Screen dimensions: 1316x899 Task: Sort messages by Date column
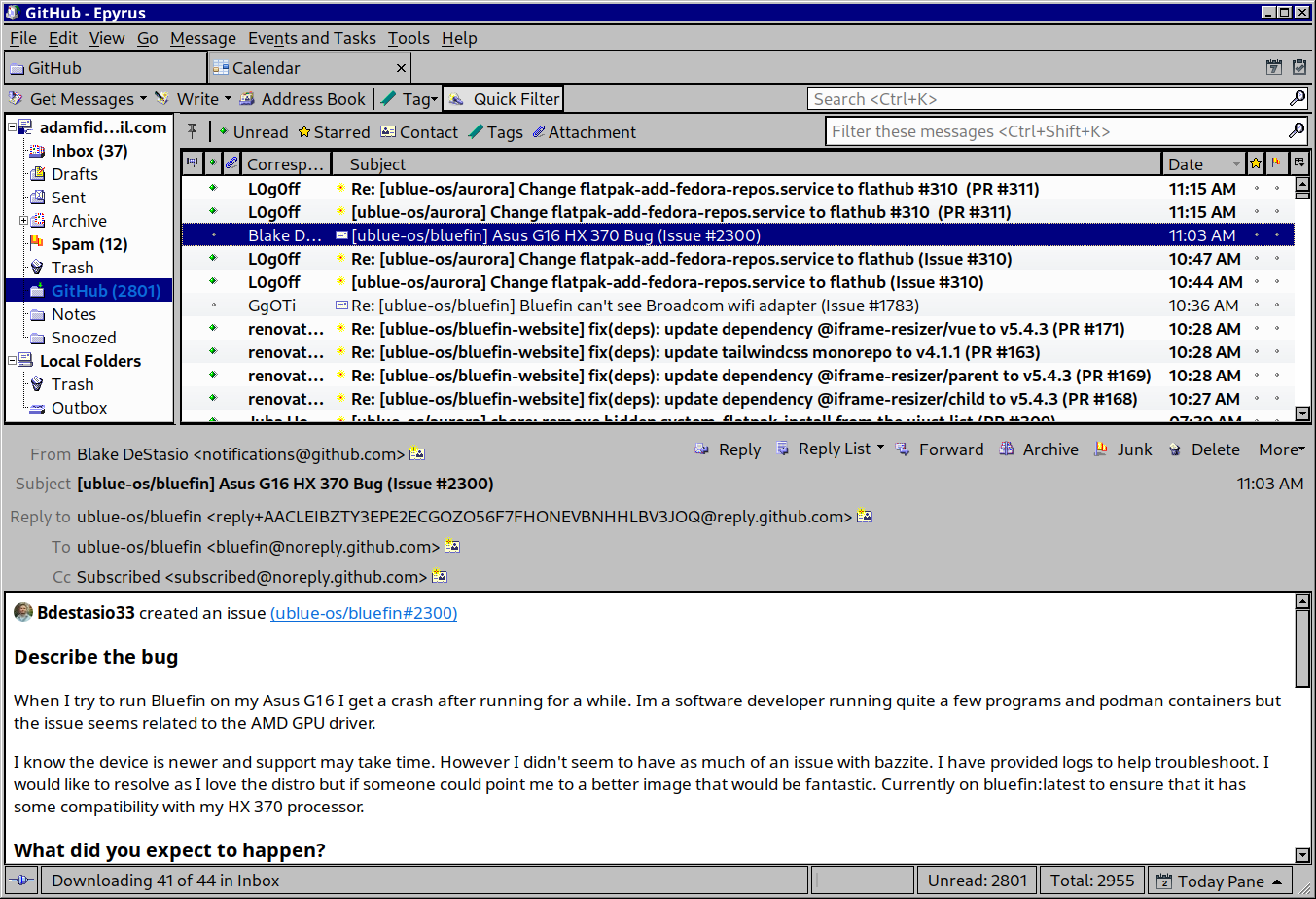(1203, 163)
